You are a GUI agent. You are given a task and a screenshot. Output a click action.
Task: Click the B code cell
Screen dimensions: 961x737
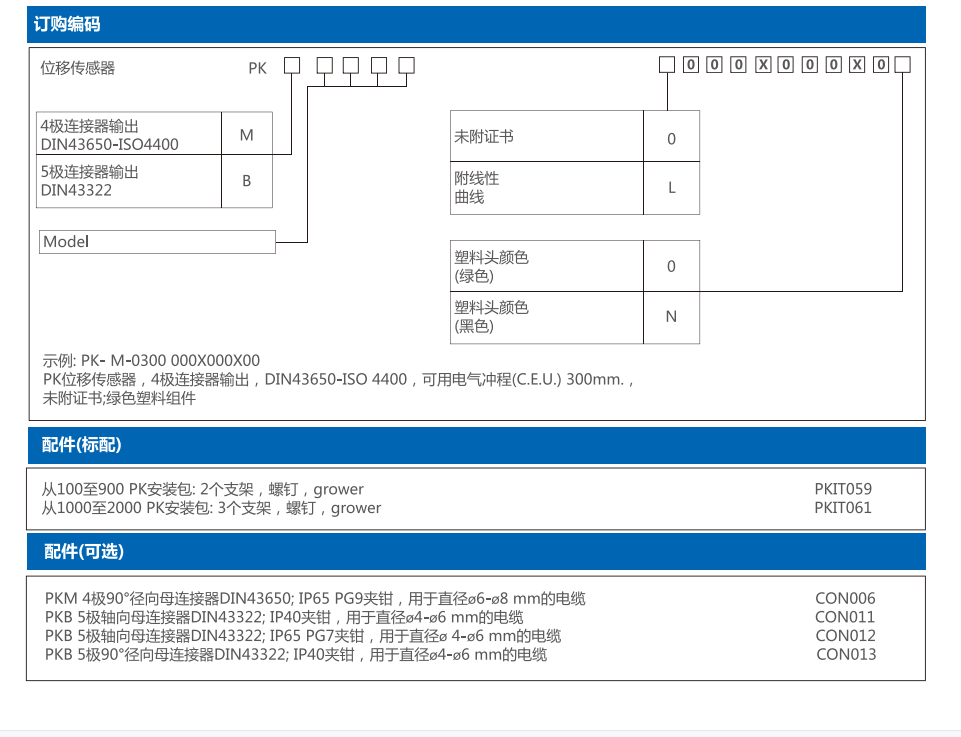(247, 181)
